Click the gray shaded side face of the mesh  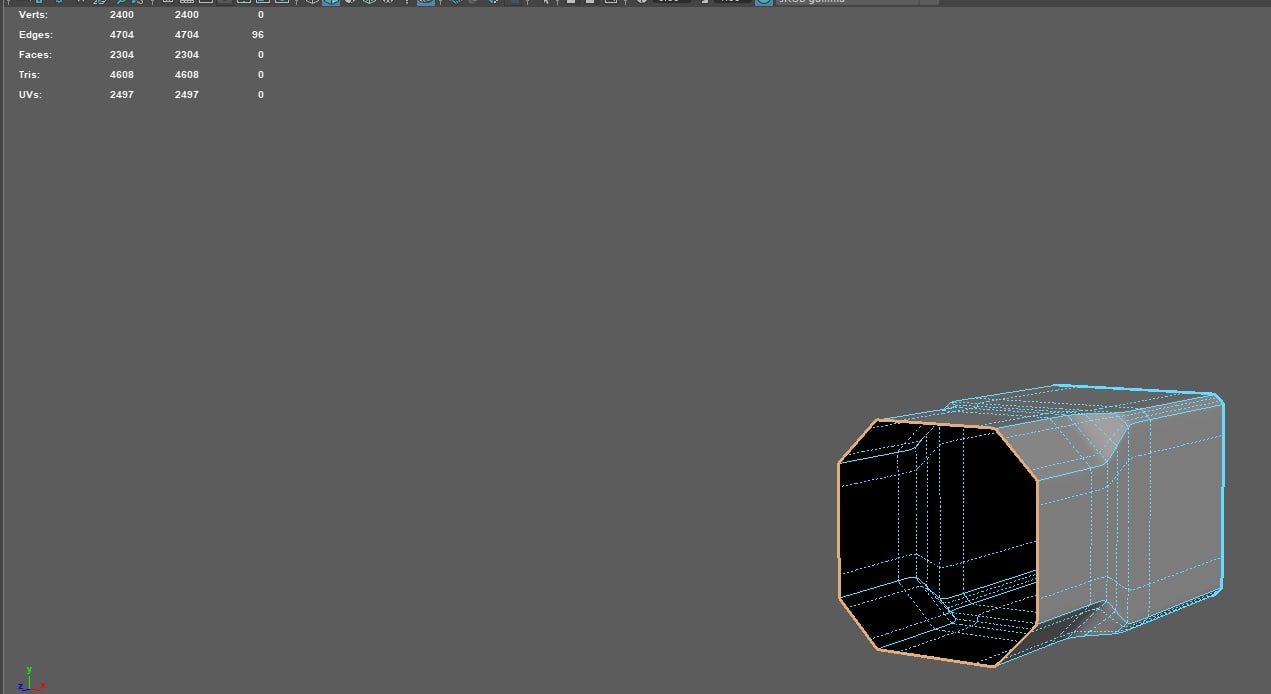(1130, 510)
